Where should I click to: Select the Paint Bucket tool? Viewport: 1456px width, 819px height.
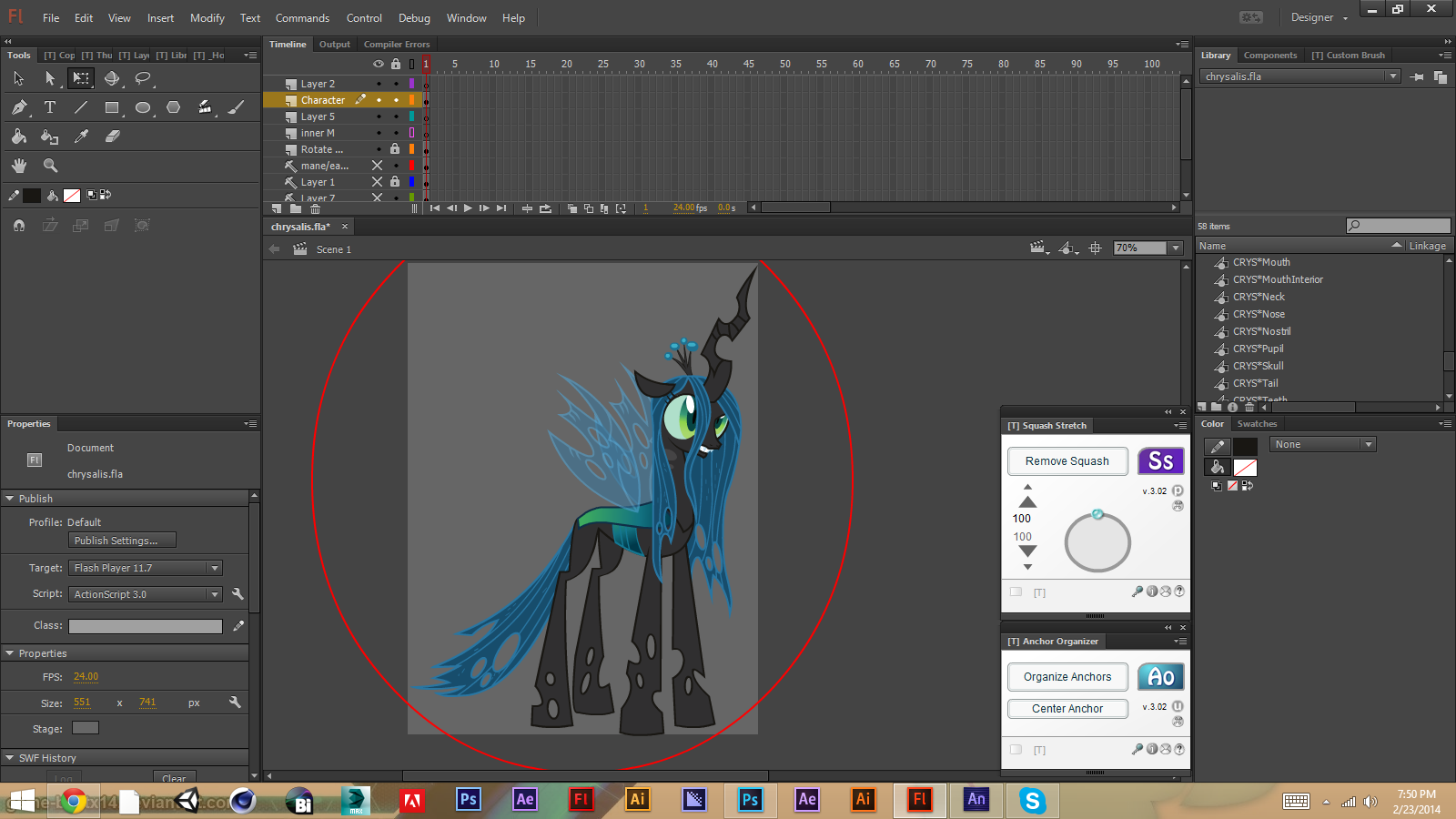(50, 136)
